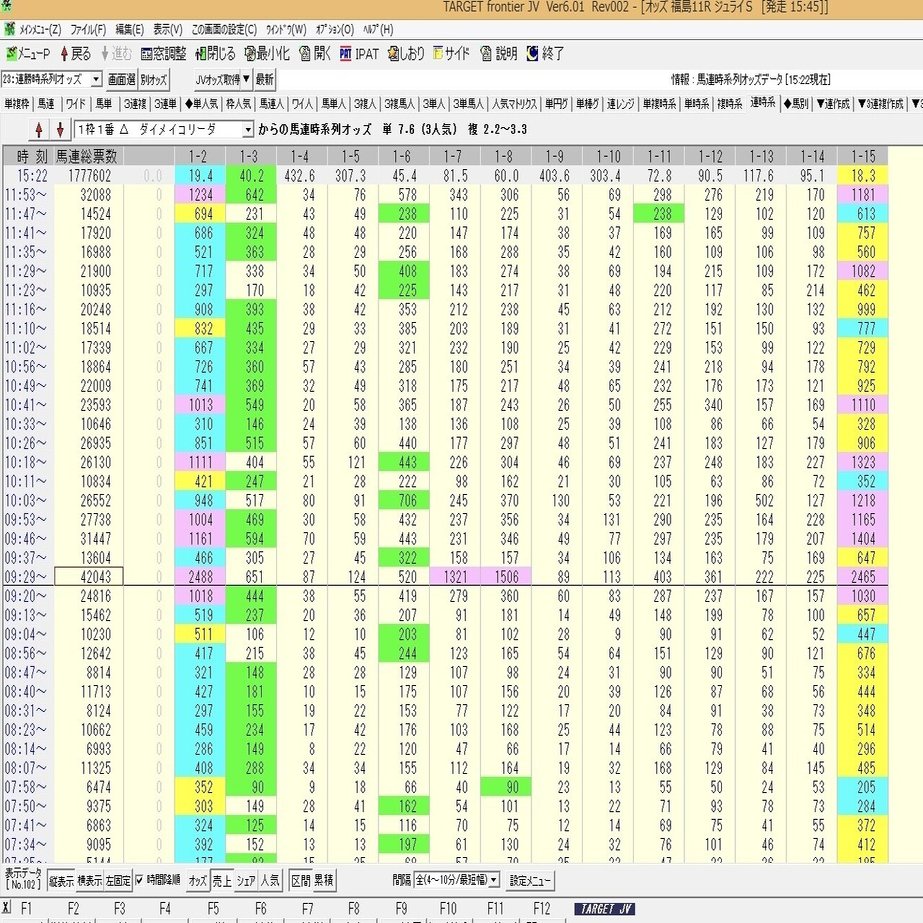Toggle the 時間降順 checkbox
This screenshot has height=923, width=923.
pyautogui.click(x=139, y=880)
